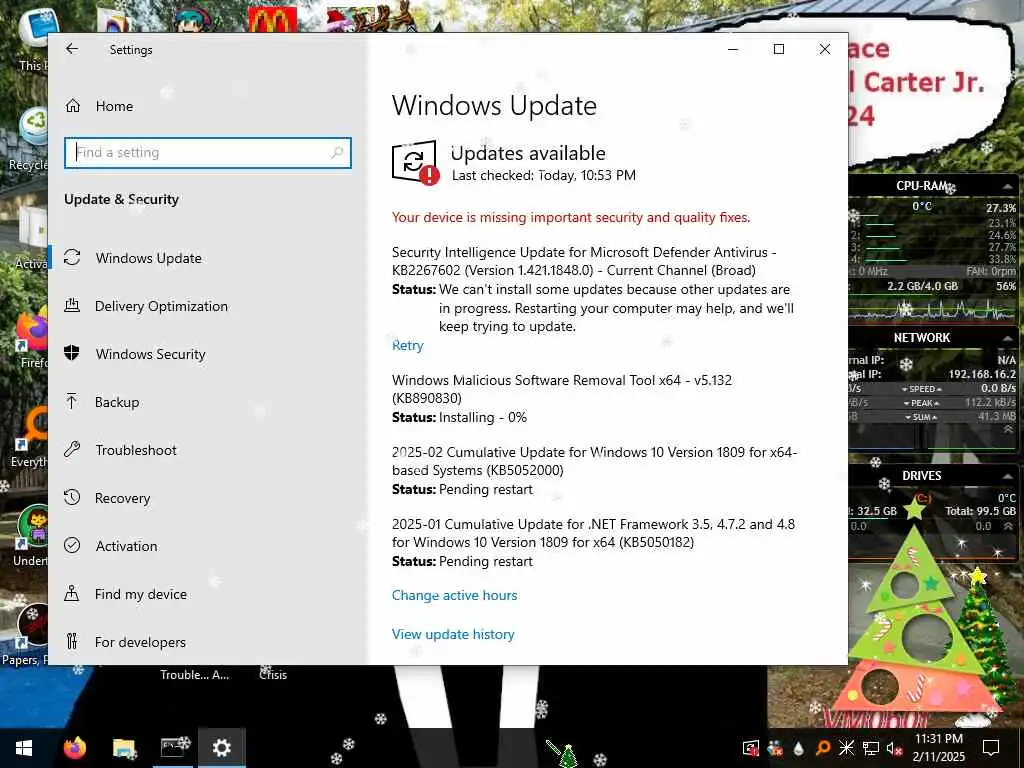
Task: Click the missing security fixes red warning
Action: point(571,217)
